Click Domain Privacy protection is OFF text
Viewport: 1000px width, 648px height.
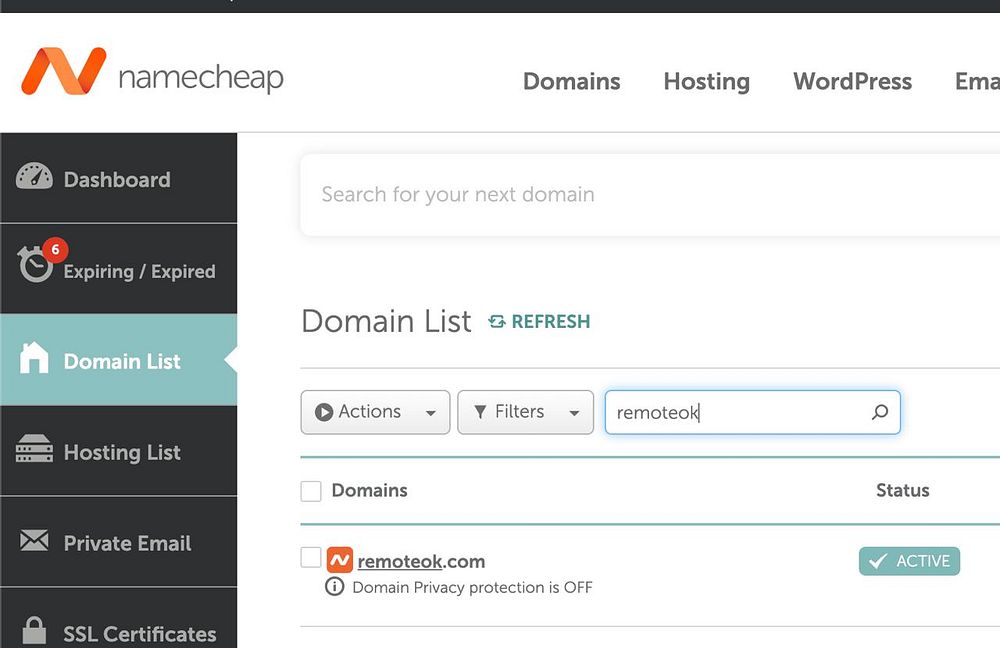tap(472, 587)
